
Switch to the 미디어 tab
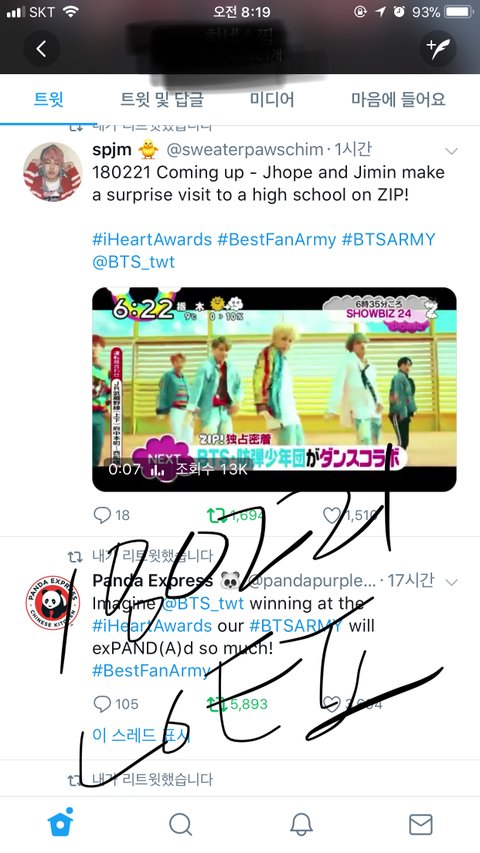[272, 99]
